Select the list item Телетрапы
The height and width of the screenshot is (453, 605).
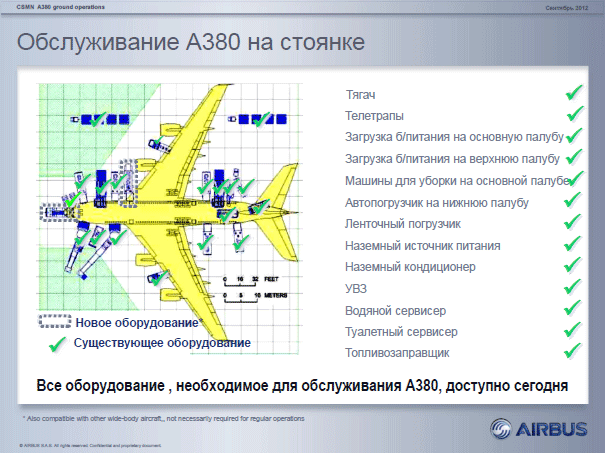[x=374, y=116]
